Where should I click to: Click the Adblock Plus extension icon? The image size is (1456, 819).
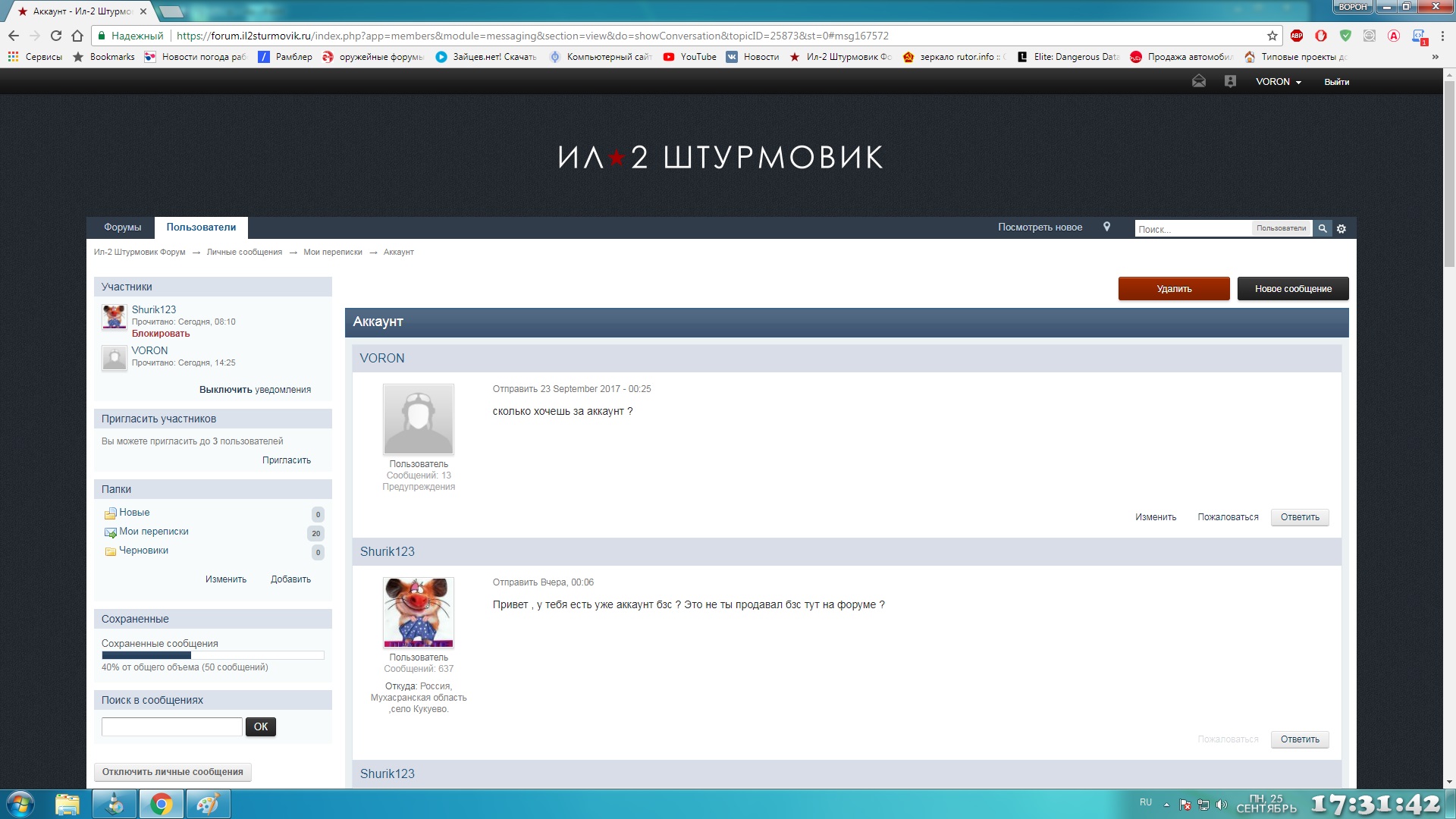(1297, 36)
